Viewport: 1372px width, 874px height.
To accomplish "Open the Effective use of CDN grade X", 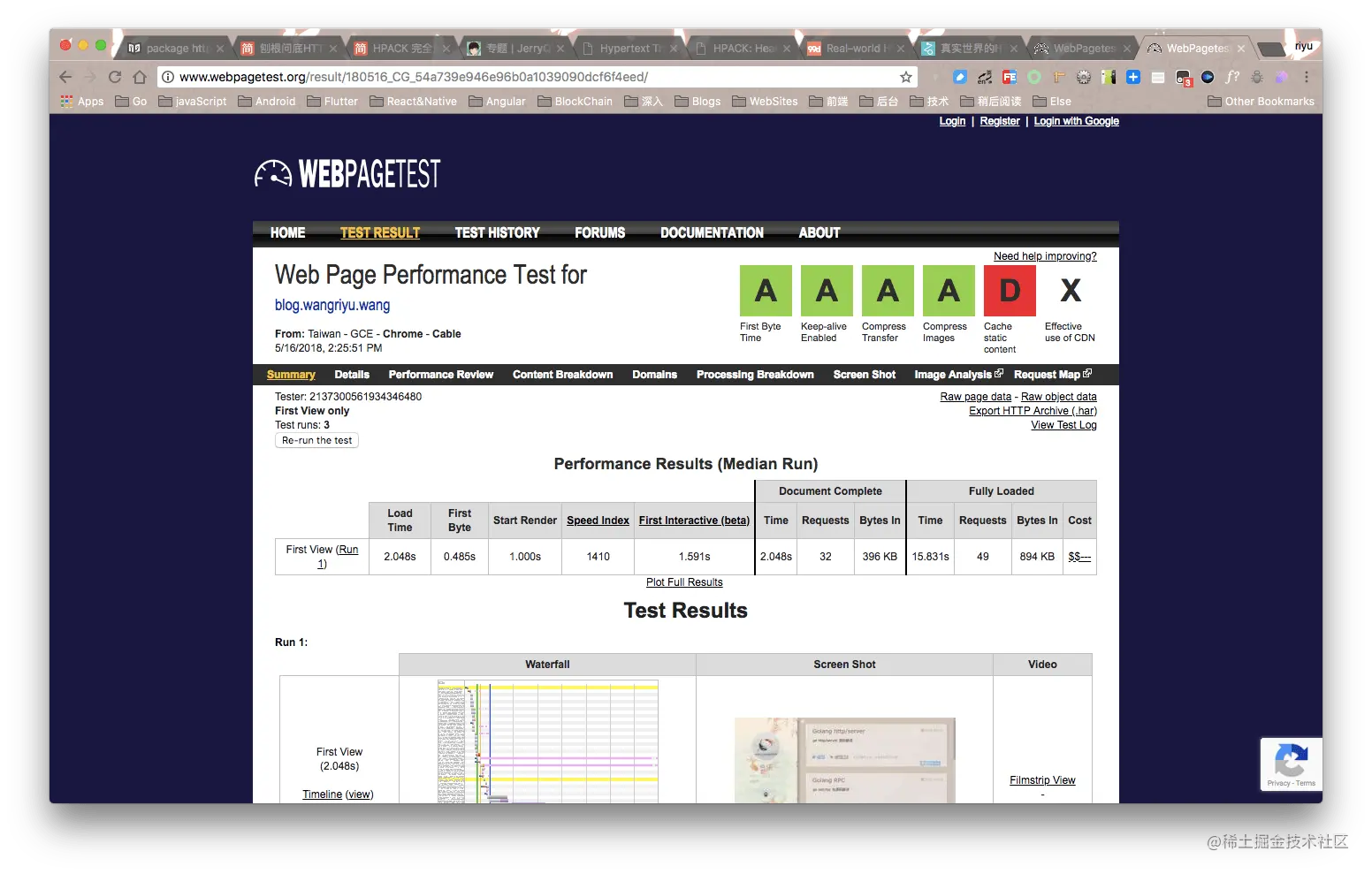I will (x=1071, y=291).
